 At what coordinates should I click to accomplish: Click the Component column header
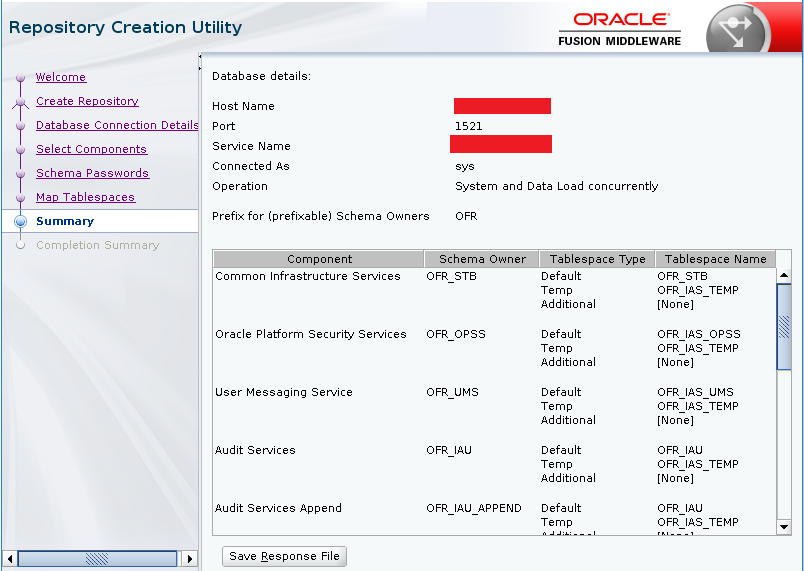tap(319, 259)
